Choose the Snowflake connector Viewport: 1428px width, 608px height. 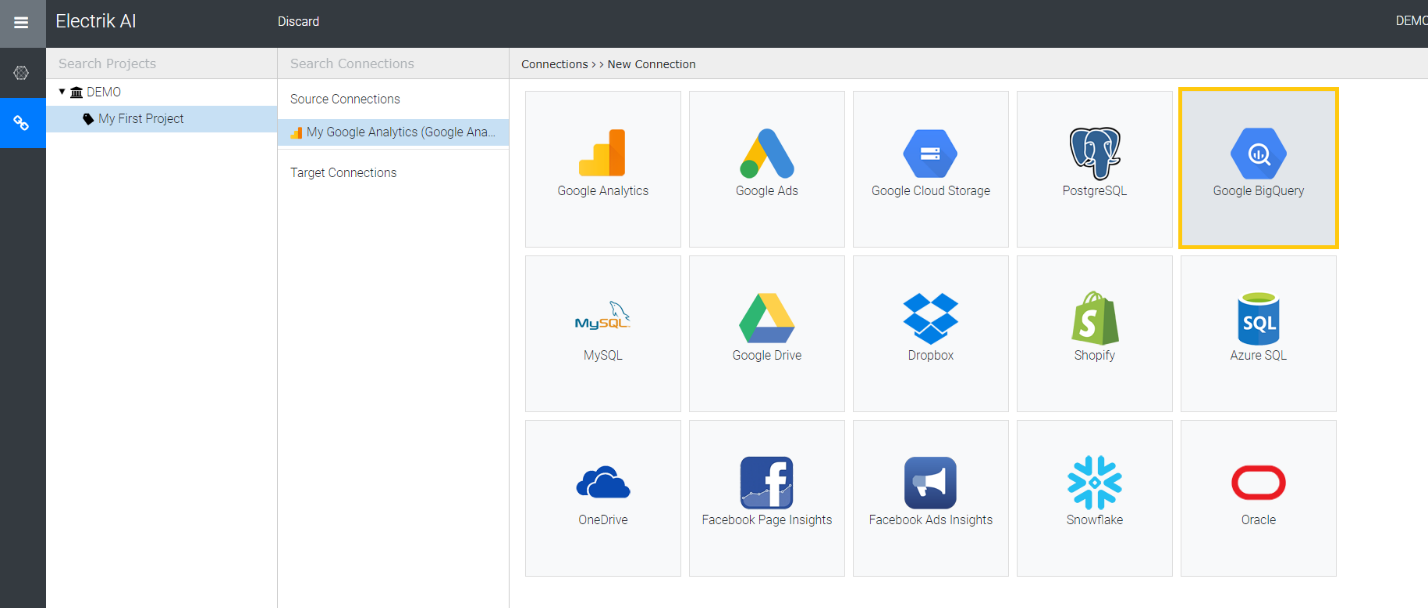tap(1094, 497)
